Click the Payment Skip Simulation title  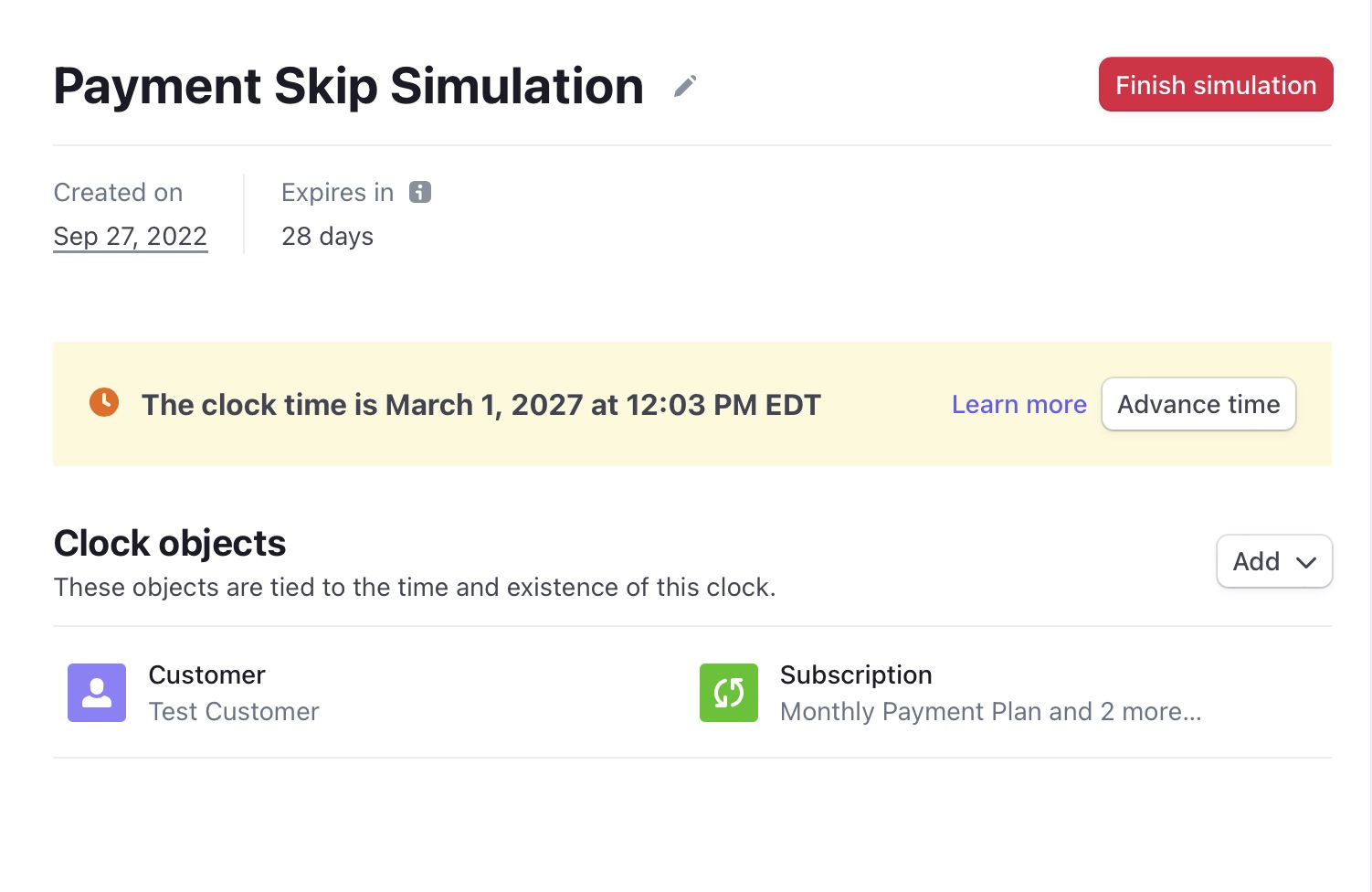pos(348,85)
